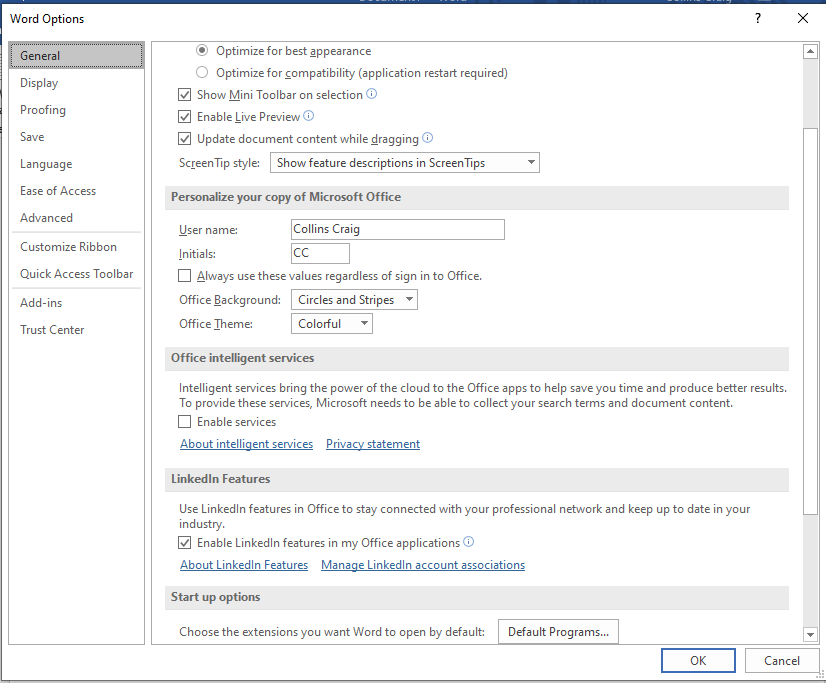Click info icon after Update document content while dragging
826x683 pixels.
coord(428,138)
